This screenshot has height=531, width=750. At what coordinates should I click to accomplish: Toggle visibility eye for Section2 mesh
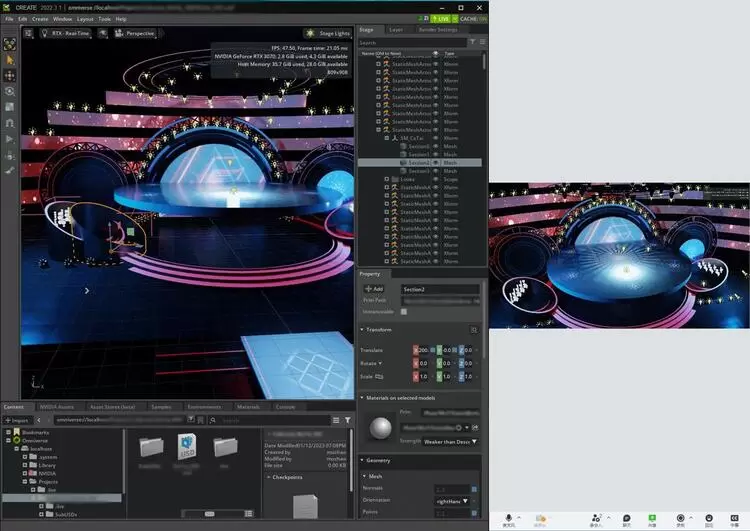point(435,162)
